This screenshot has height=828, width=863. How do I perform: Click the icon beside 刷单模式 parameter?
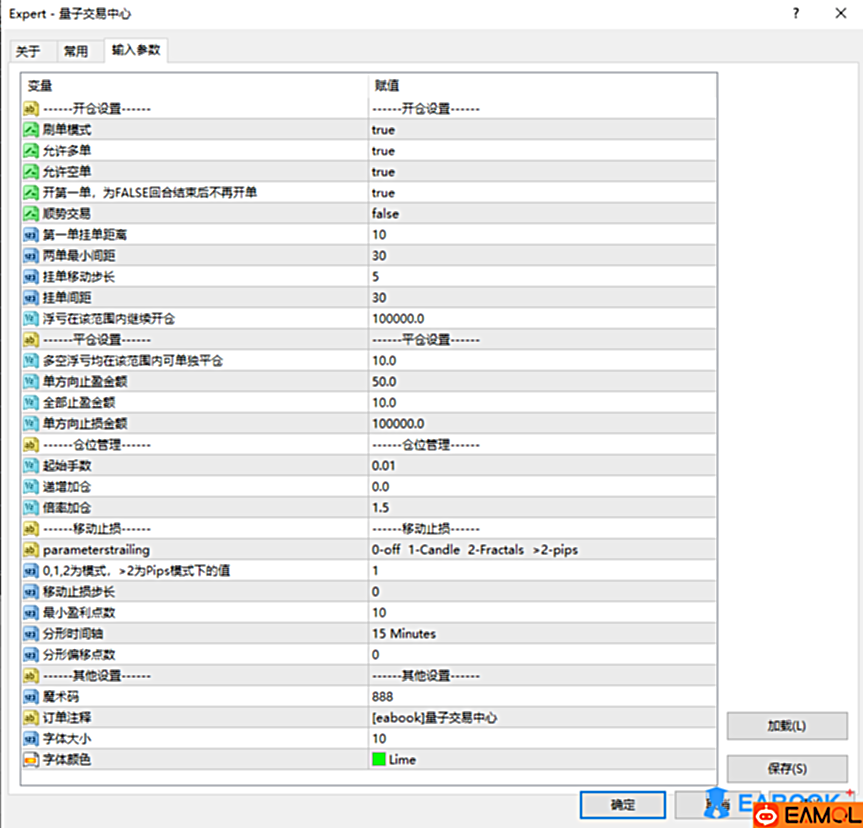tap(31, 129)
